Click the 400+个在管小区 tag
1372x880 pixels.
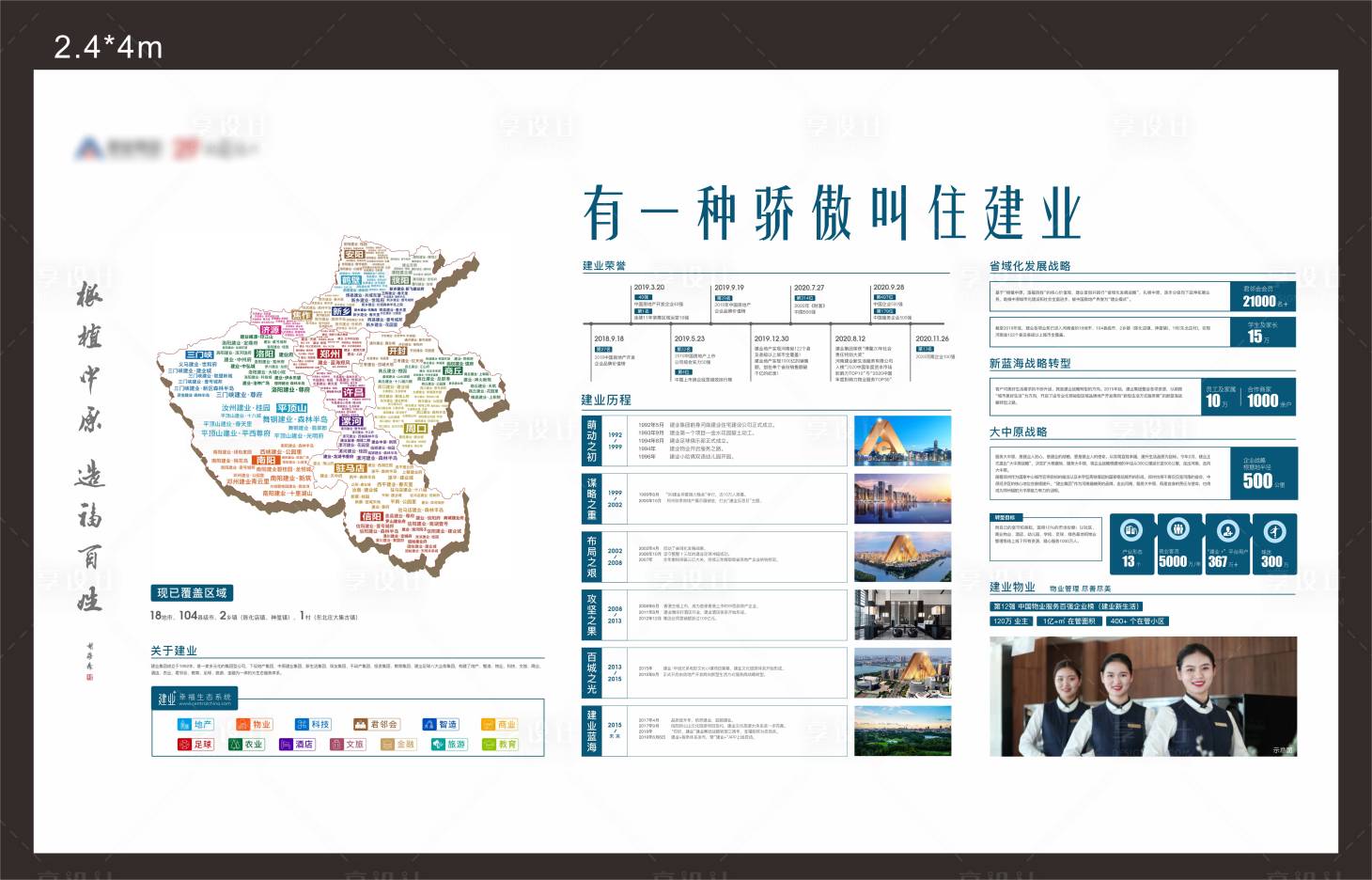[1136, 621]
